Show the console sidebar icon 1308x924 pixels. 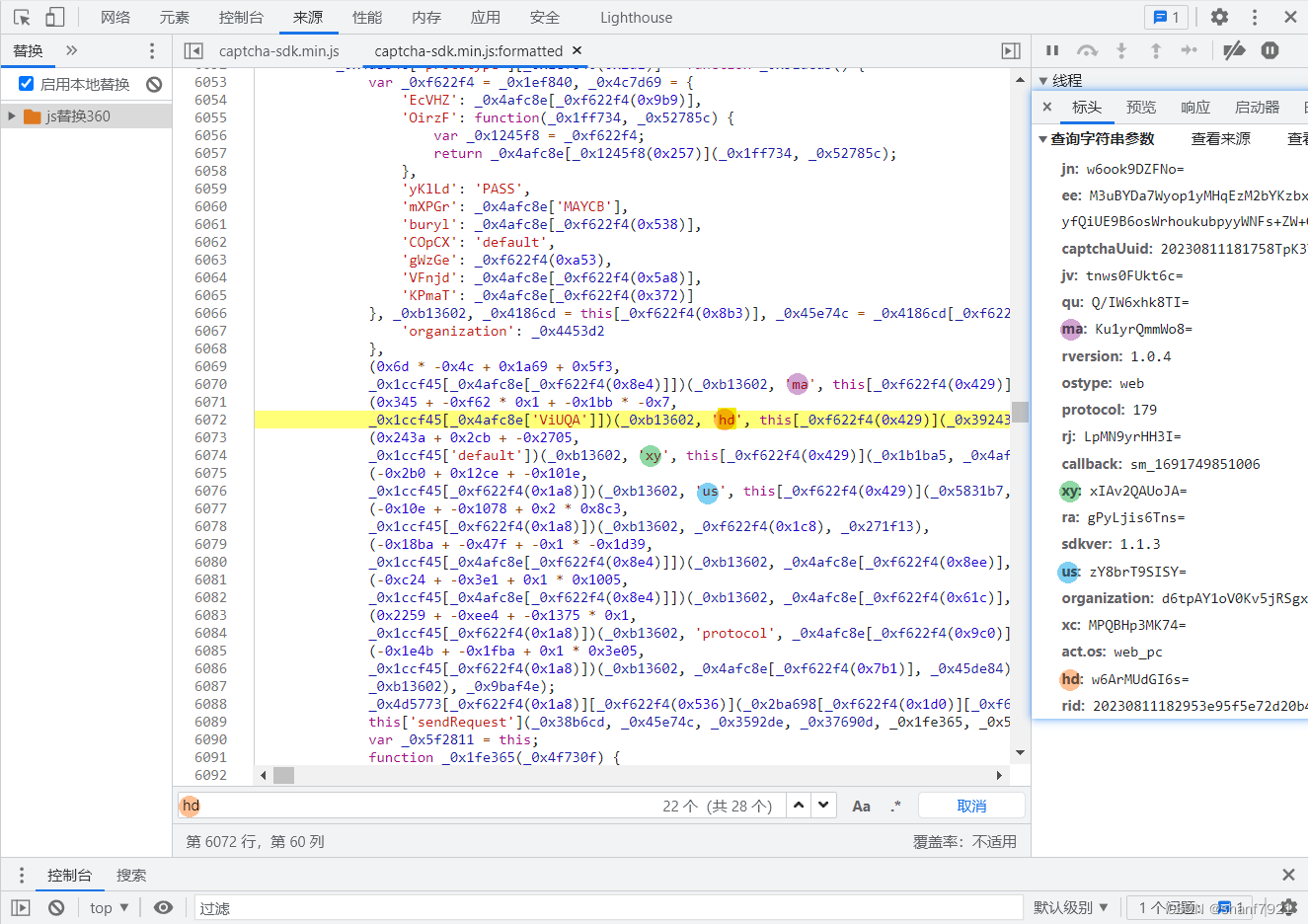coord(21,908)
